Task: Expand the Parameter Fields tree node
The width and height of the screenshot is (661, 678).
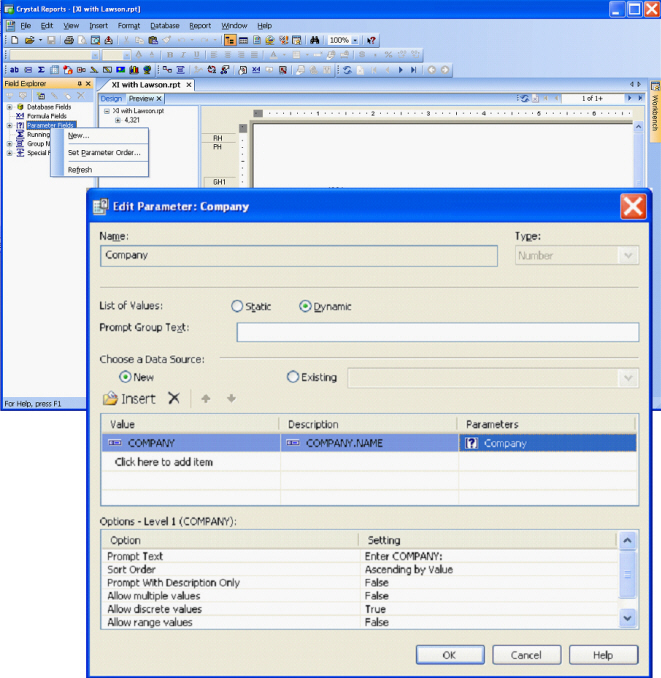Action: pos(10,125)
